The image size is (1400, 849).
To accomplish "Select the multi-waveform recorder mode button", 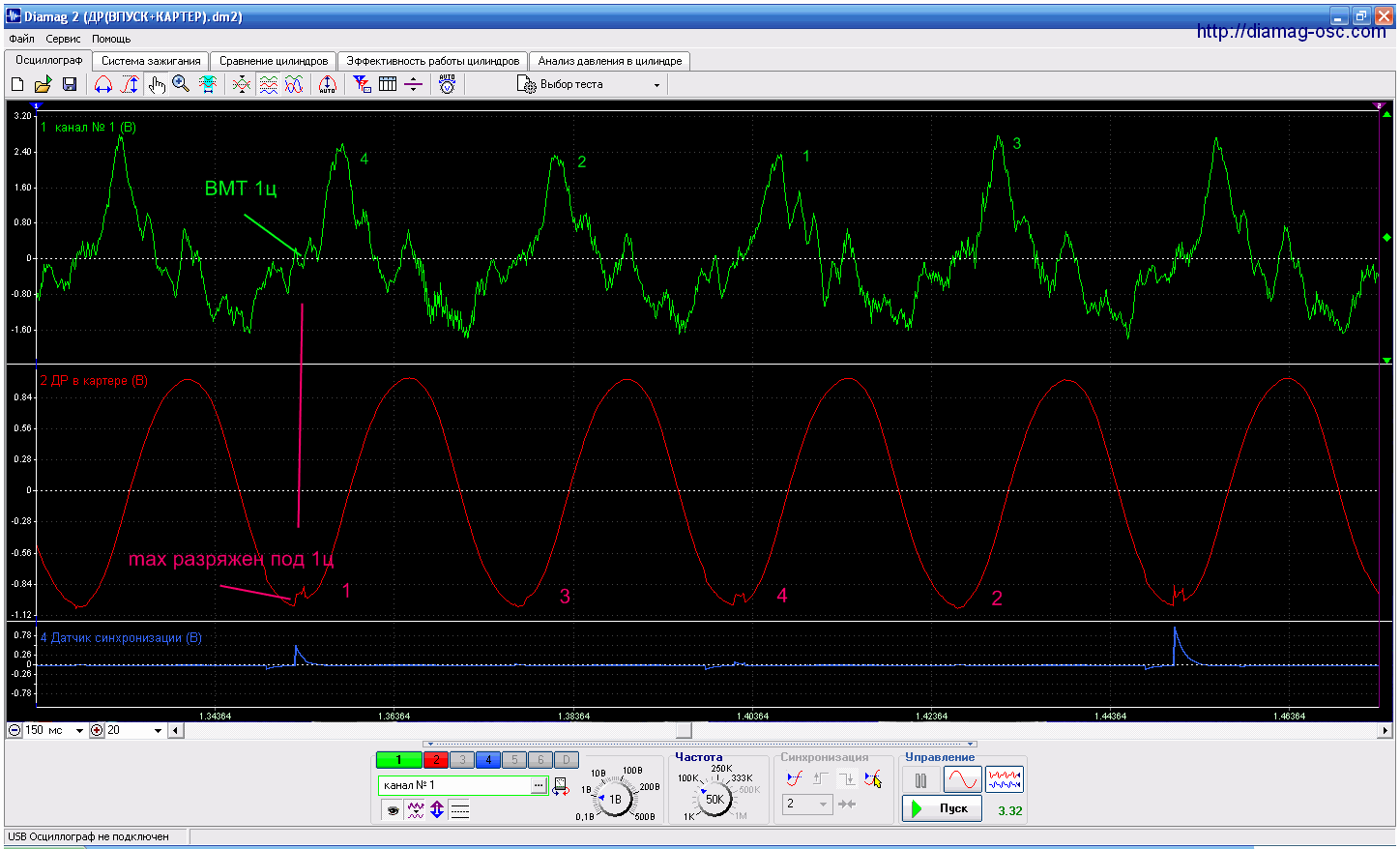I will point(1005,779).
